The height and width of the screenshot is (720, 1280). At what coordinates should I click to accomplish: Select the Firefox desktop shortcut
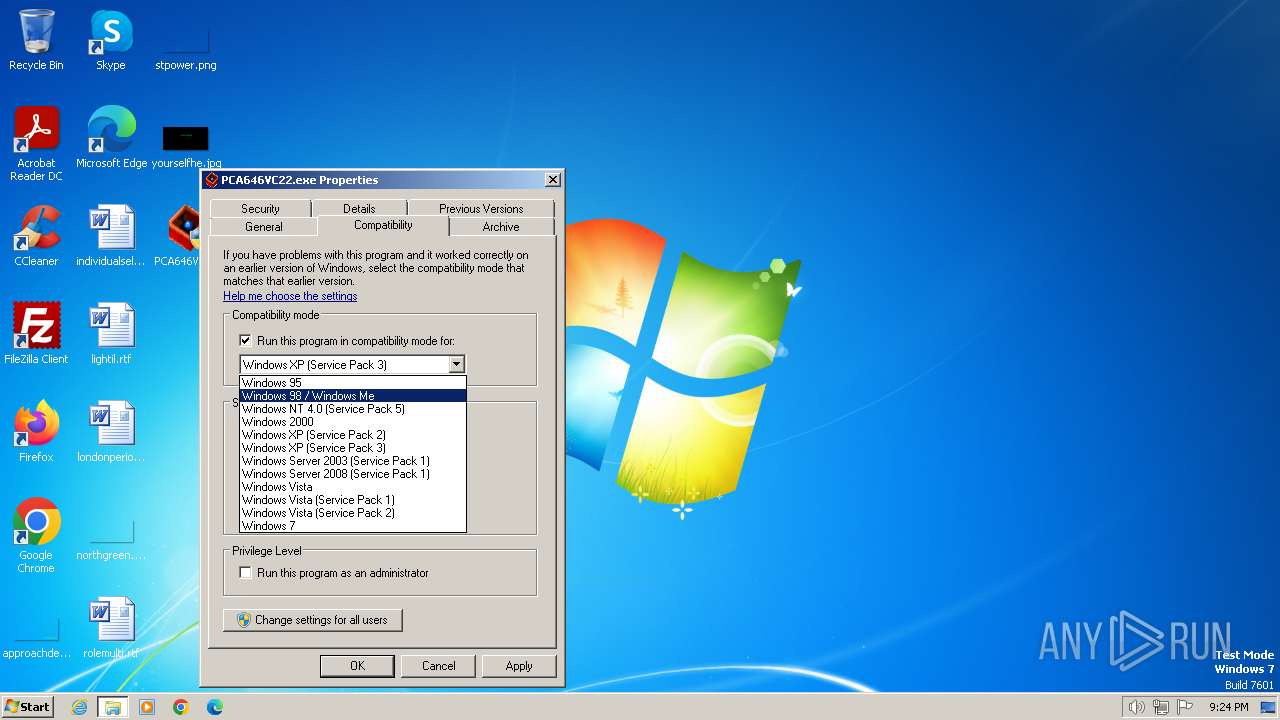click(36, 431)
